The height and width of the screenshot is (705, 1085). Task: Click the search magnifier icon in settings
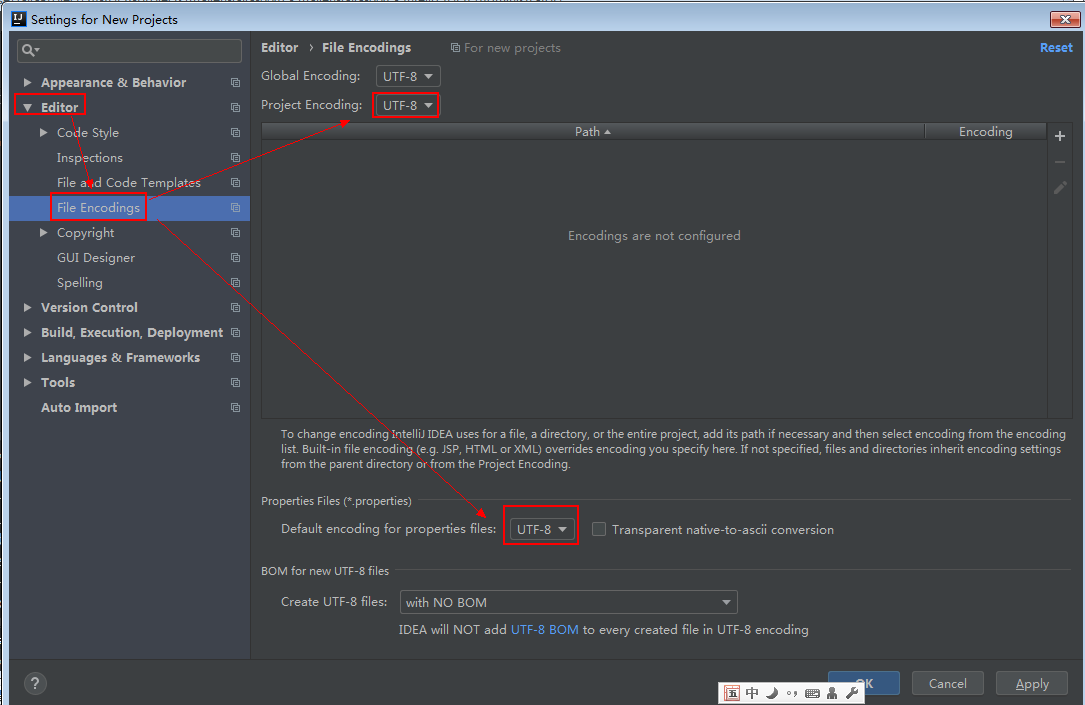click(x=30, y=51)
